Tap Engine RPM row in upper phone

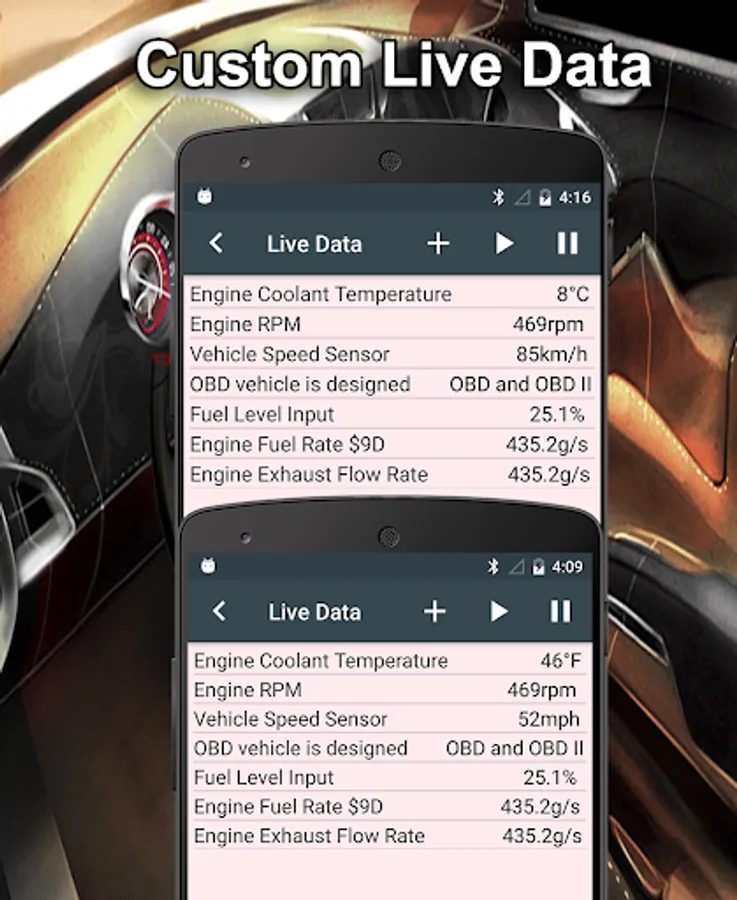coord(391,324)
